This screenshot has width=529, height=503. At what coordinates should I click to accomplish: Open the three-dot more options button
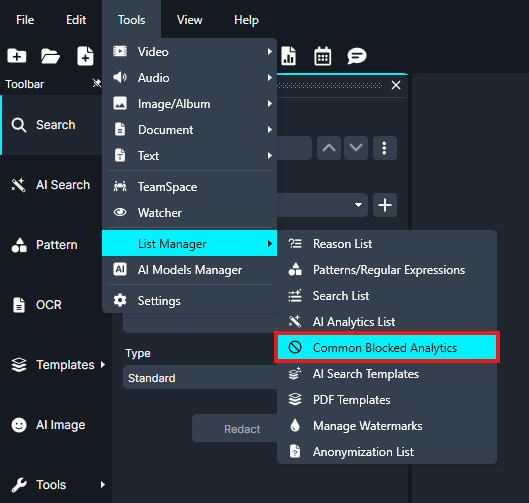(x=384, y=148)
